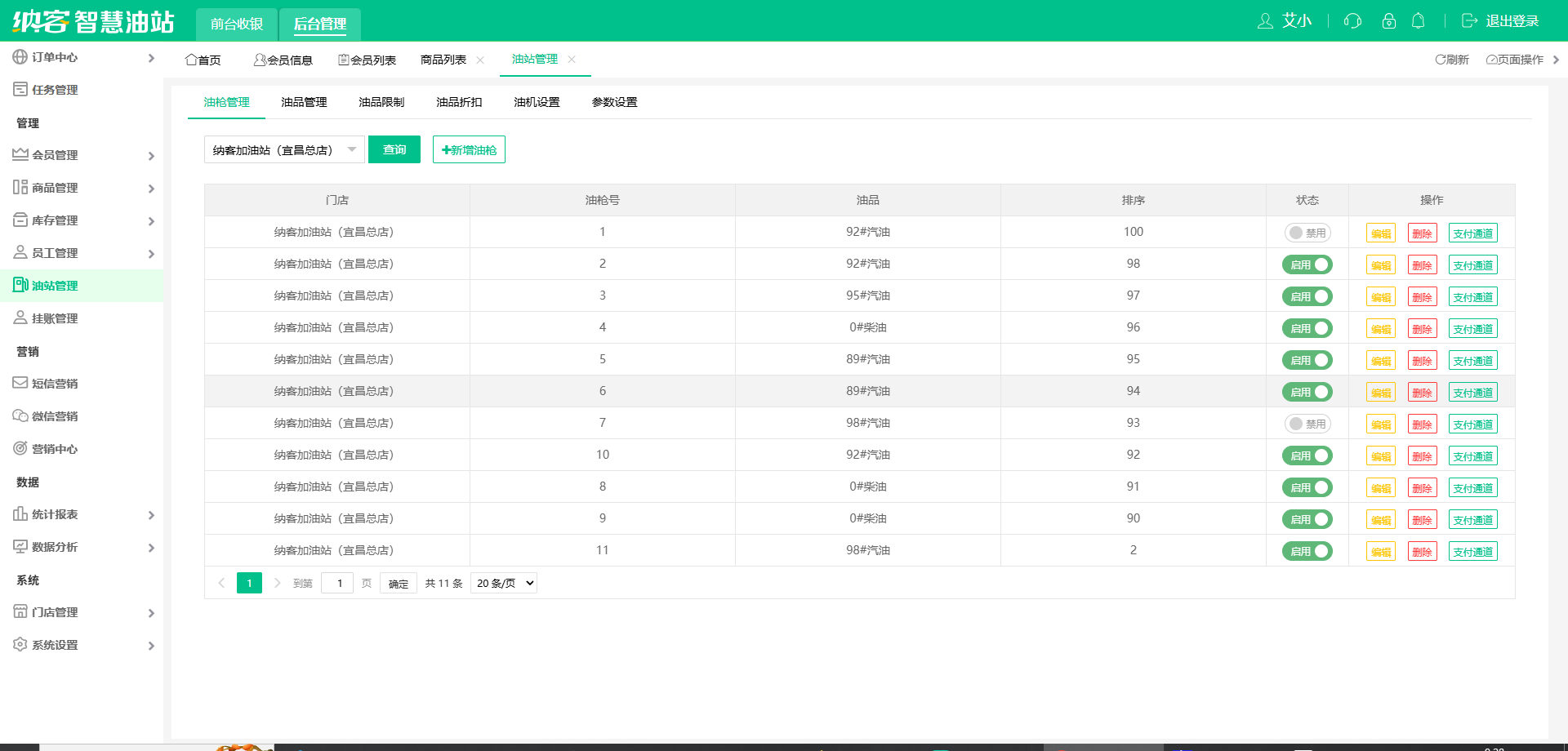1568x751 pixels.
Task: Open the store selector 纳客加油站 dropdown
Action: [x=284, y=149]
